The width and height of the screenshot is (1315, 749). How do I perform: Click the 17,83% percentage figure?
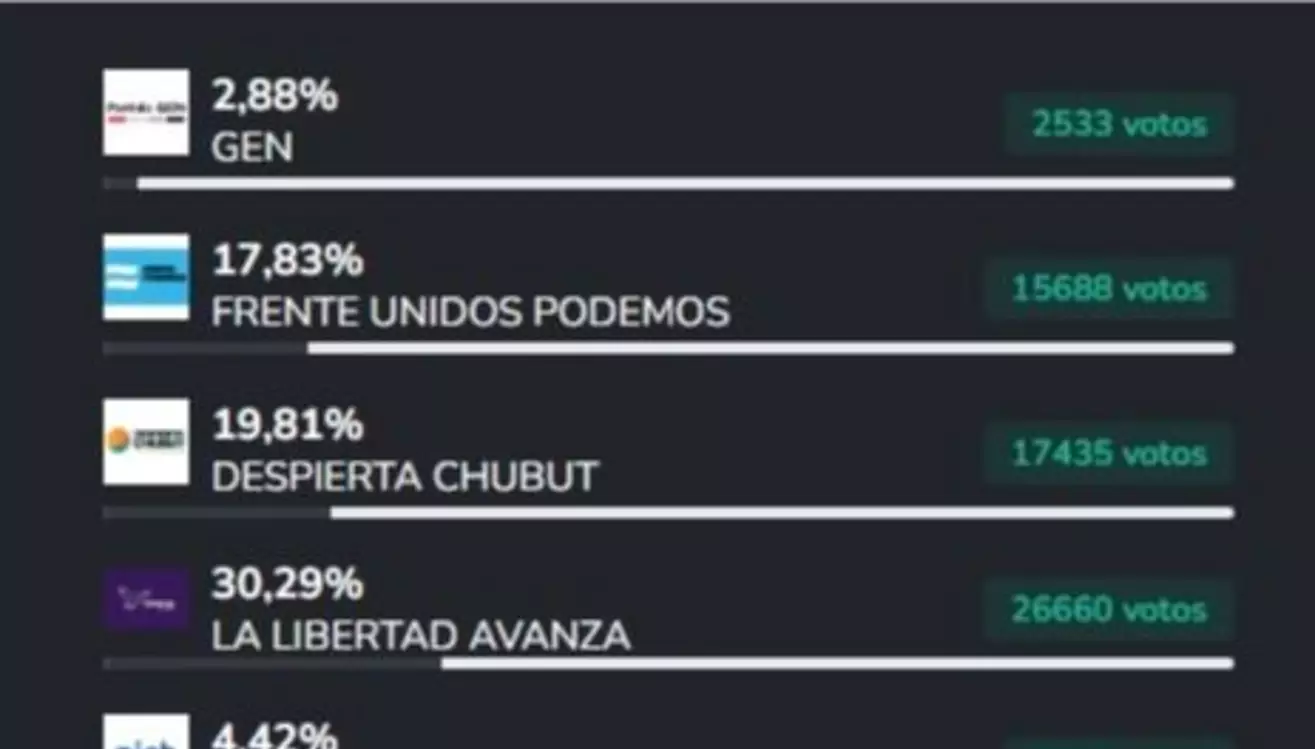(287, 262)
